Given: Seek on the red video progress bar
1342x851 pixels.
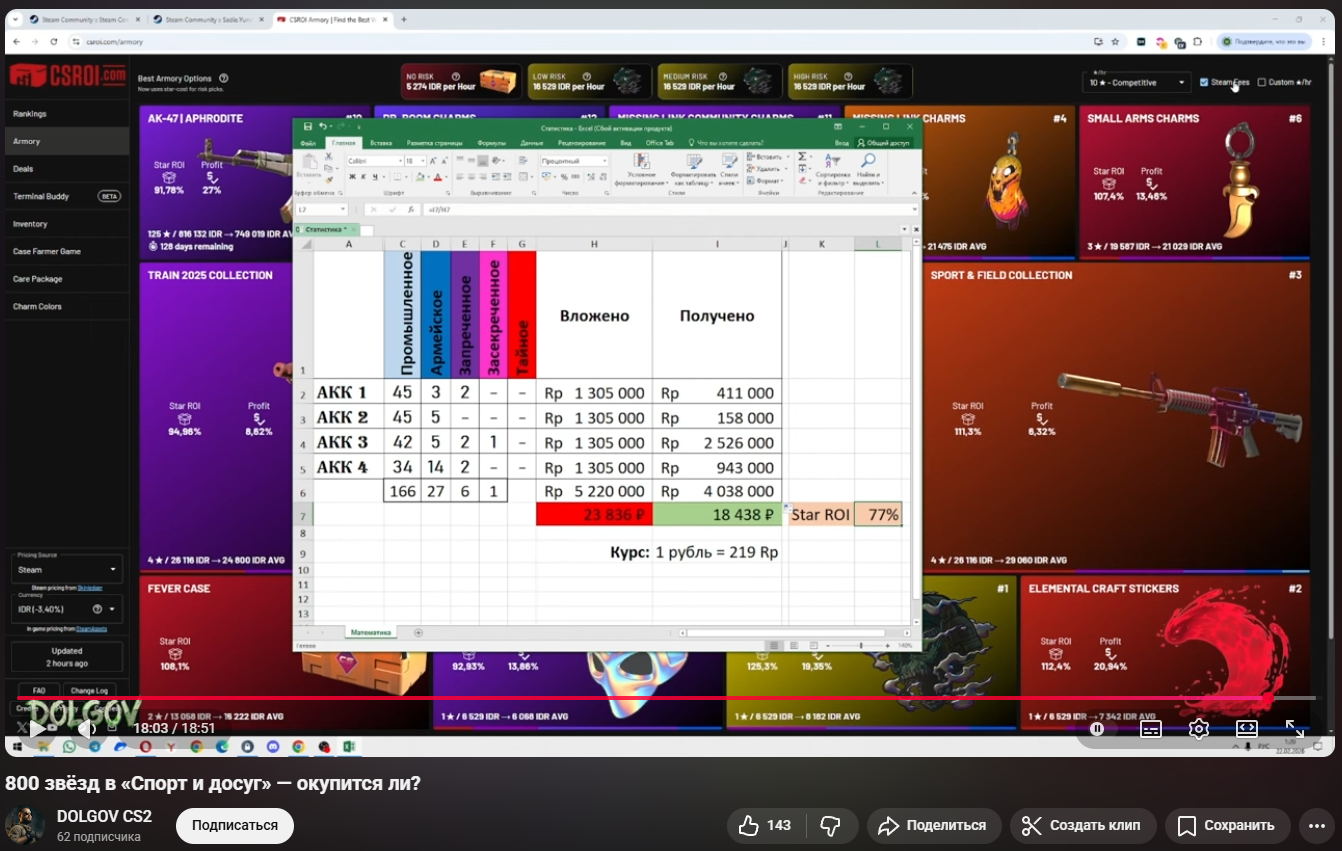Looking at the screenshot, I should 666,698.
